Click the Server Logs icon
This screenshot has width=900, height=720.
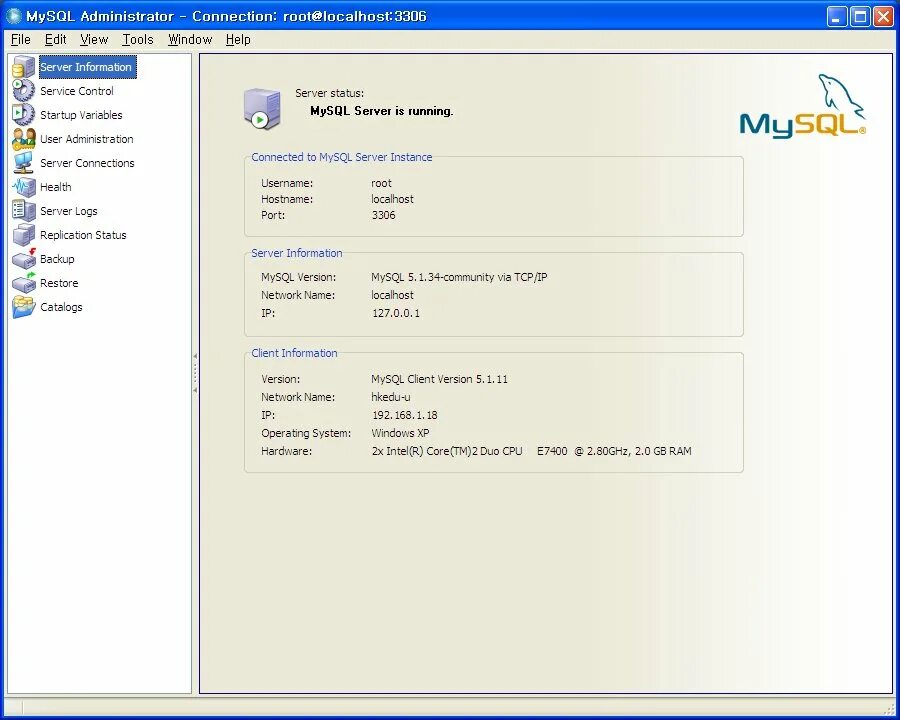click(x=24, y=211)
